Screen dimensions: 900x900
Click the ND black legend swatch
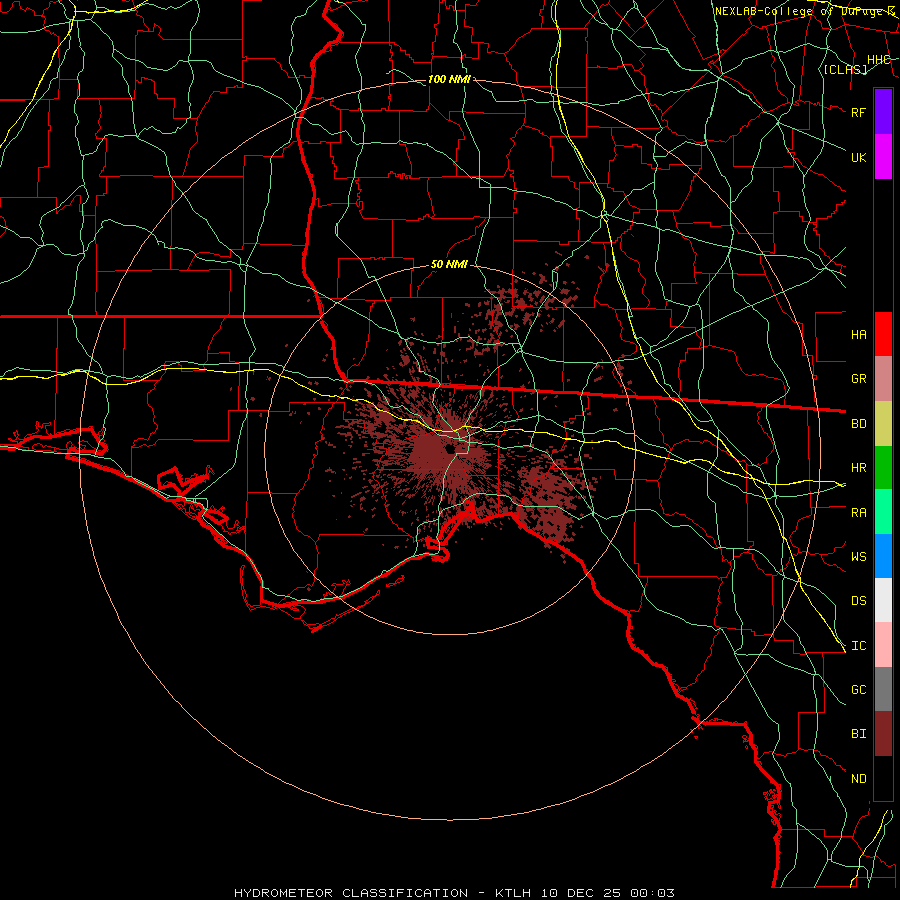pos(883,778)
